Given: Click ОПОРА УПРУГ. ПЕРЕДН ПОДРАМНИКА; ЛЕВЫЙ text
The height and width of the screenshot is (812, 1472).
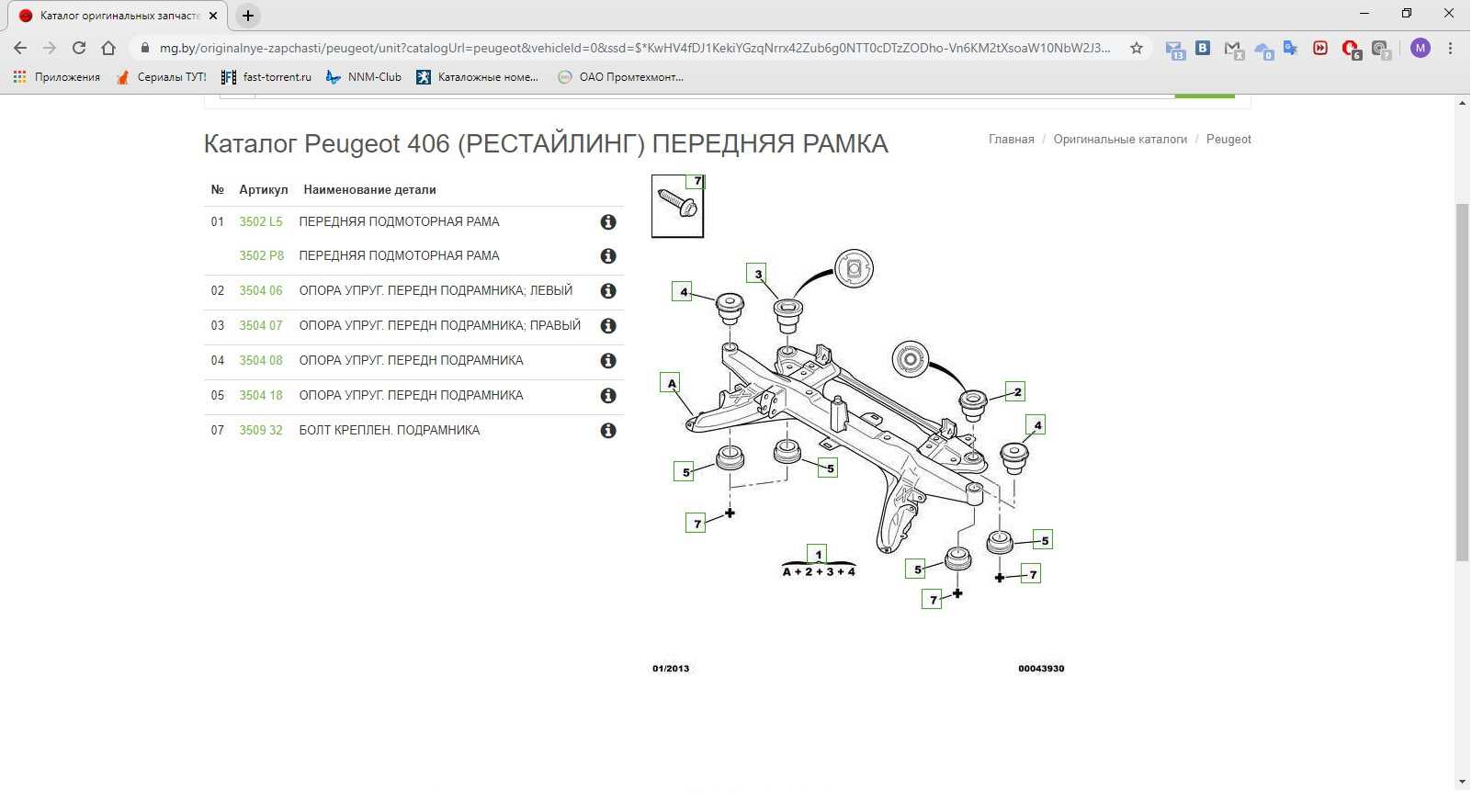Looking at the screenshot, I should pyautogui.click(x=436, y=290).
